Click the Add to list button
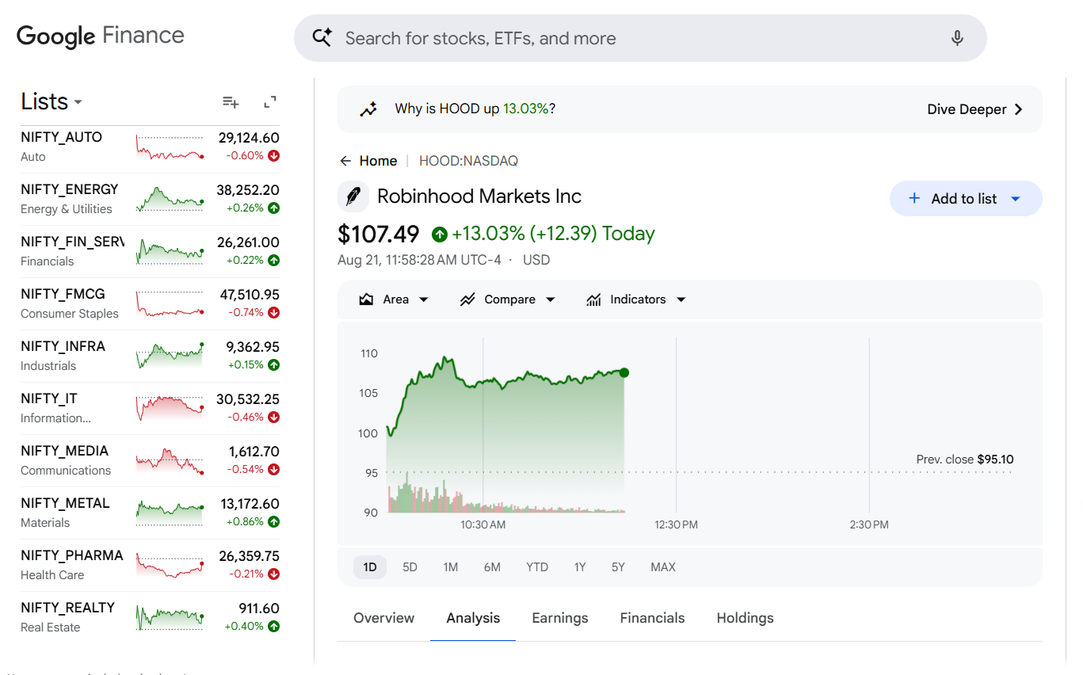 tap(966, 198)
